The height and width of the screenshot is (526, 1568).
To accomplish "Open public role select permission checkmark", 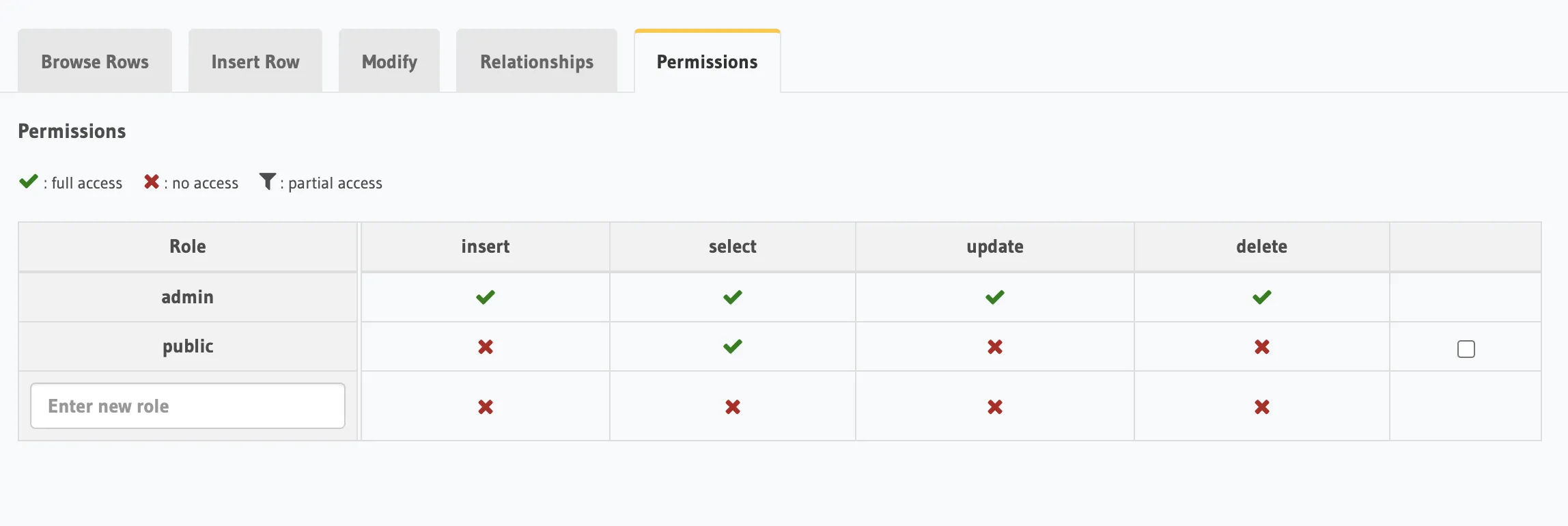I will pos(732,347).
